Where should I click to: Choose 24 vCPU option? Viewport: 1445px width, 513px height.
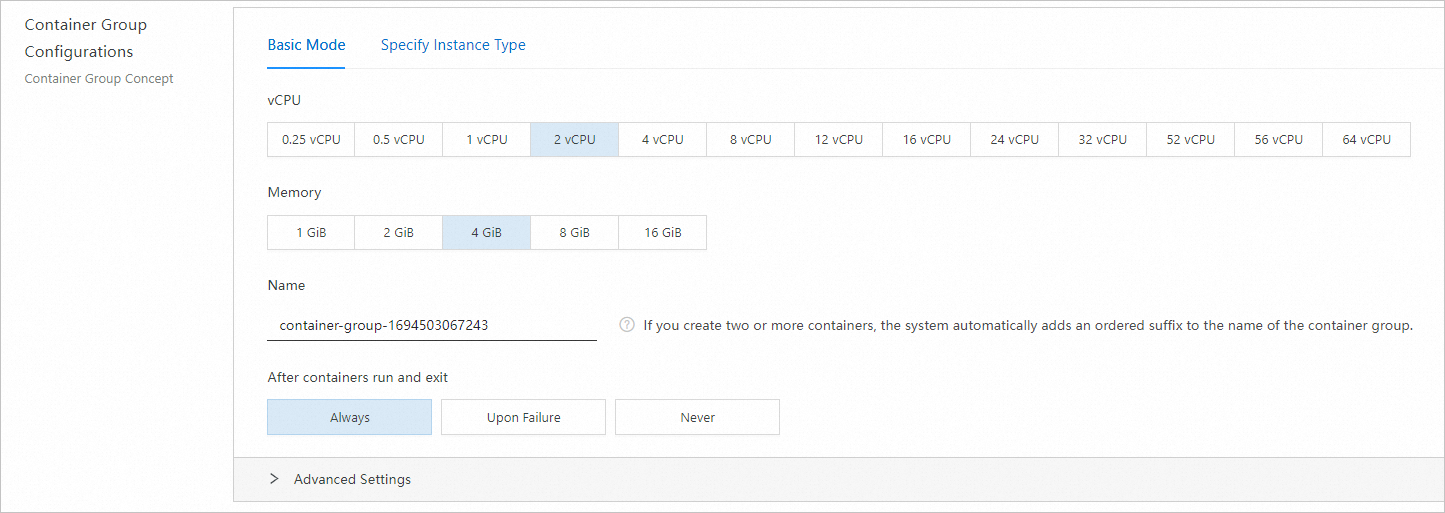coord(1015,140)
